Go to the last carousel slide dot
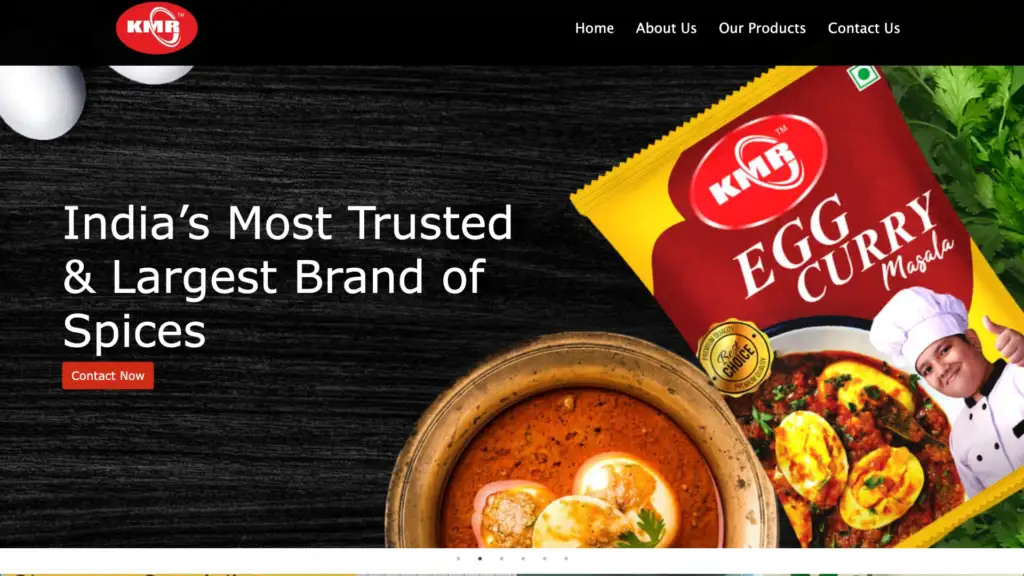 (566, 558)
